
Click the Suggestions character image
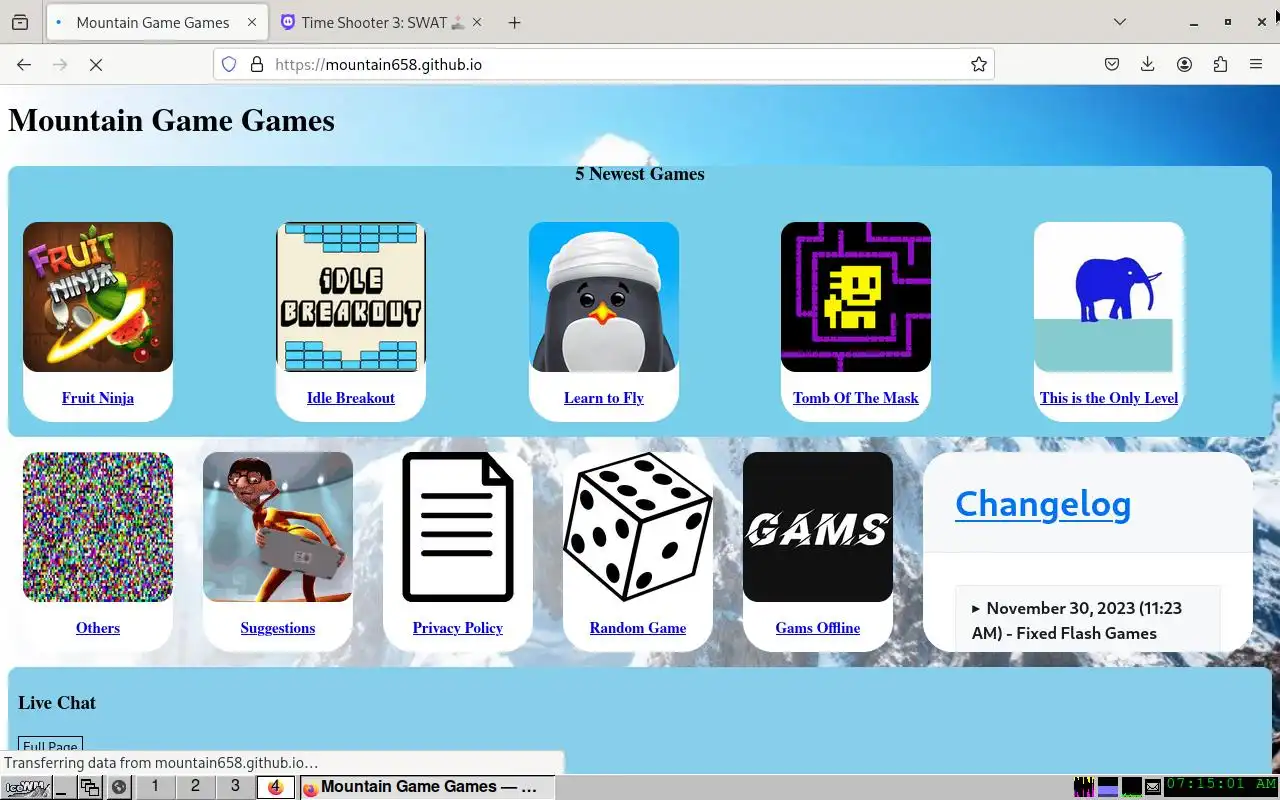(278, 527)
